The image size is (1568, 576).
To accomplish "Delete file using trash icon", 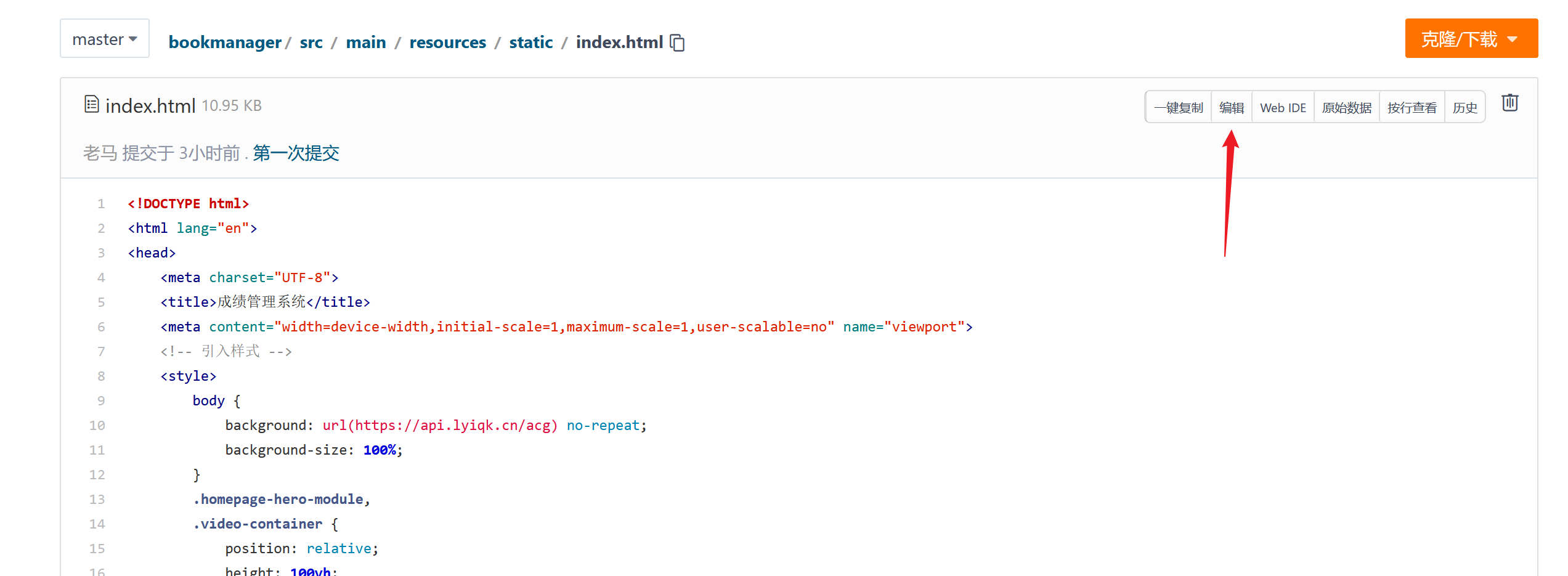I will coord(1509,102).
